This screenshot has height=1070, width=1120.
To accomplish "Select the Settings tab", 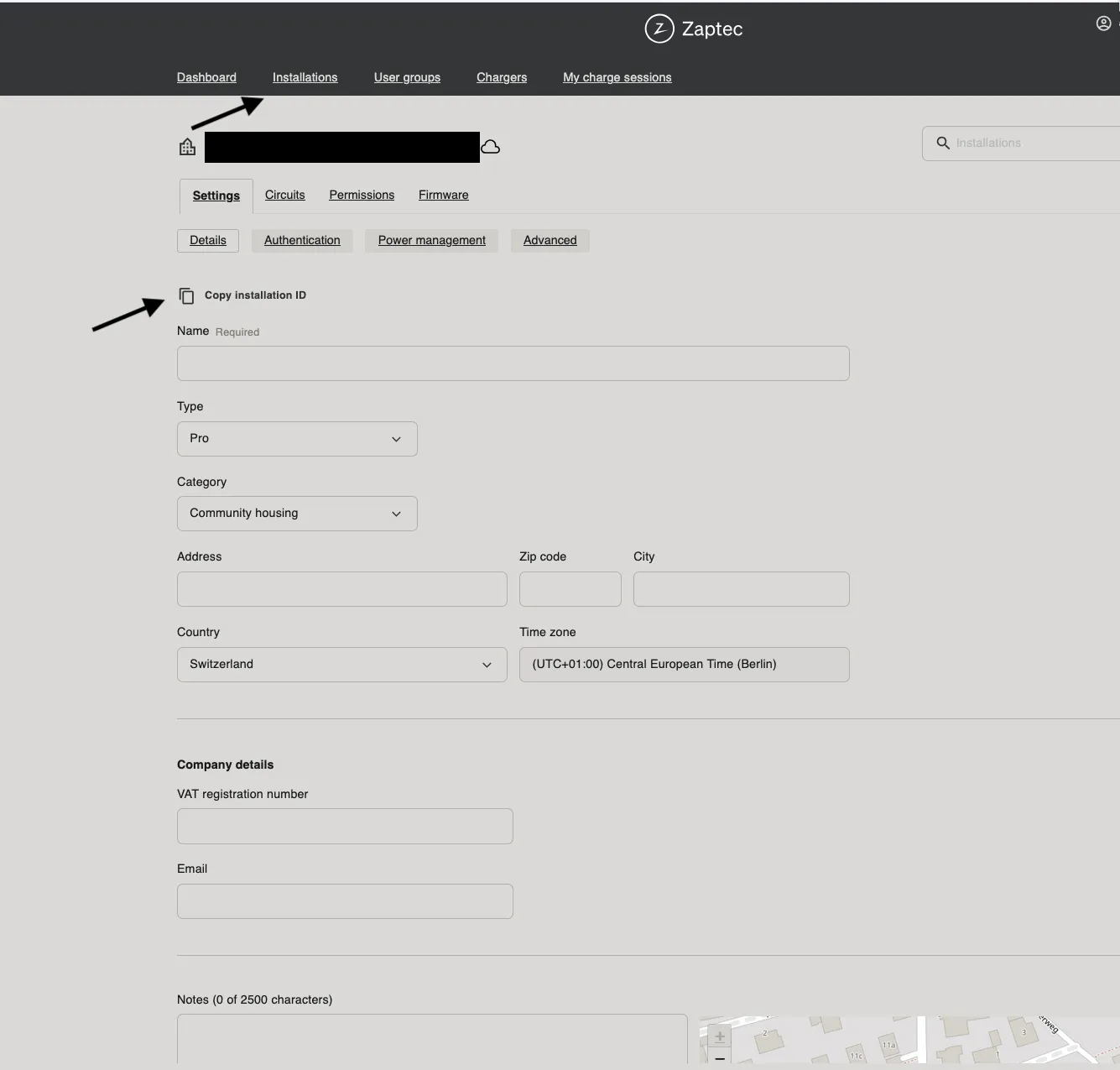I will (x=216, y=196).
